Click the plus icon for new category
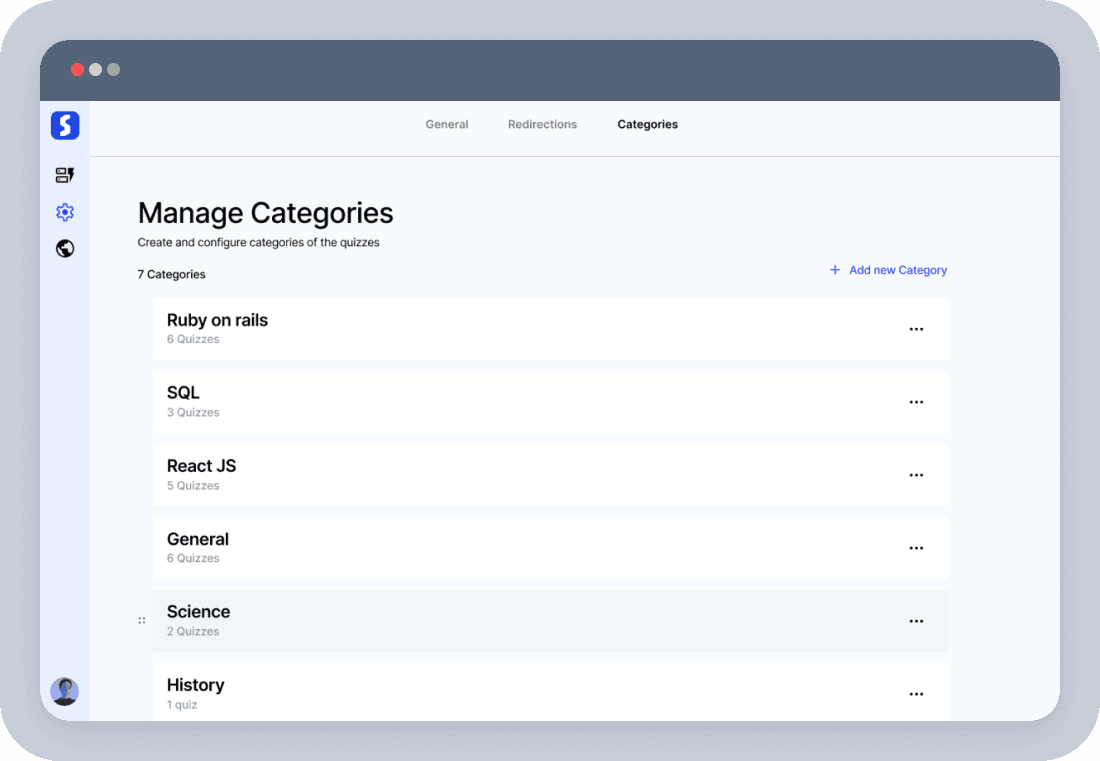The image size is (1100, 761). pyautogui.click(x=835, y=270)
